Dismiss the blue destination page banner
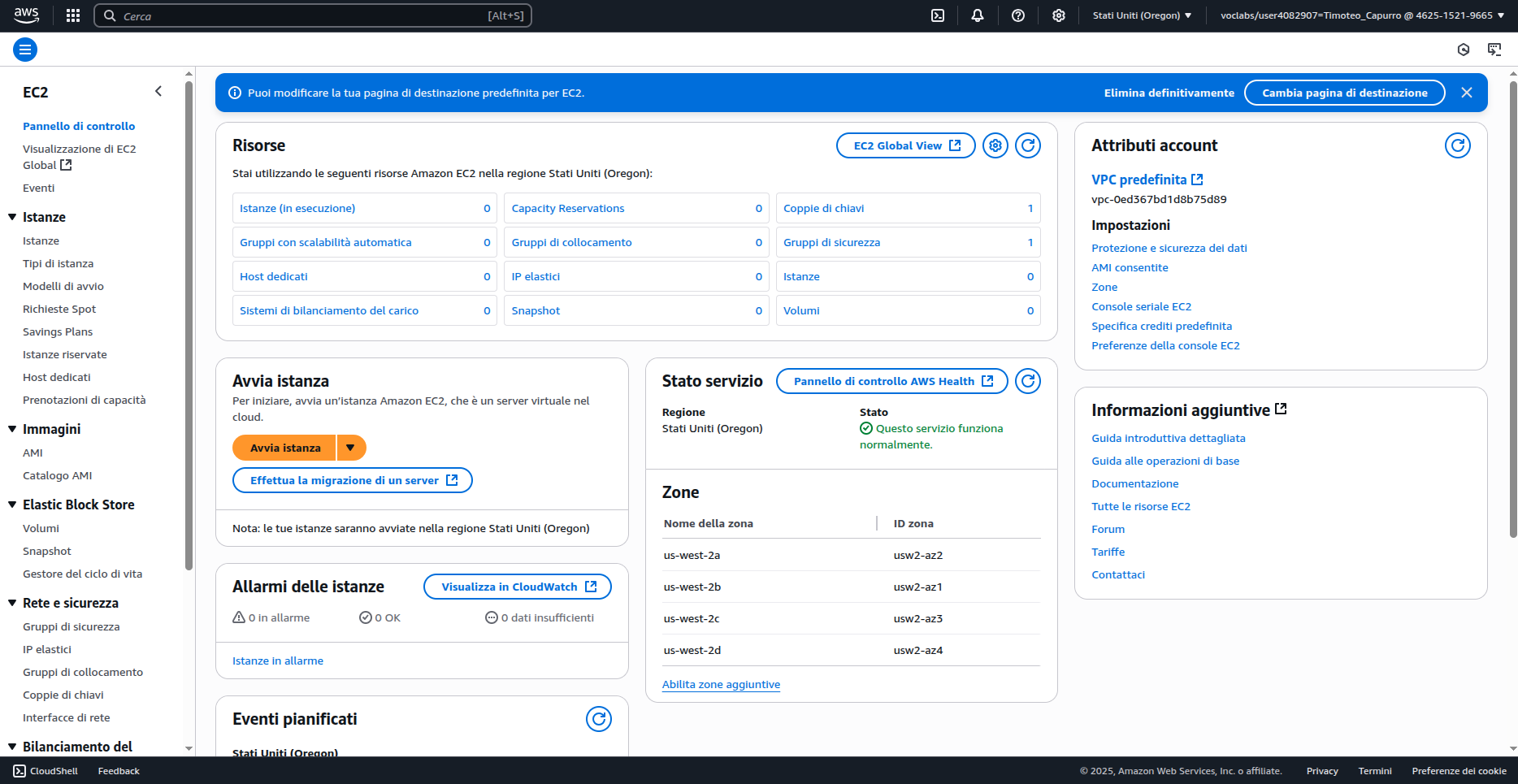Image resolution: width=1518 pixels, height=784 pixels. click(x=1467, y=93)
